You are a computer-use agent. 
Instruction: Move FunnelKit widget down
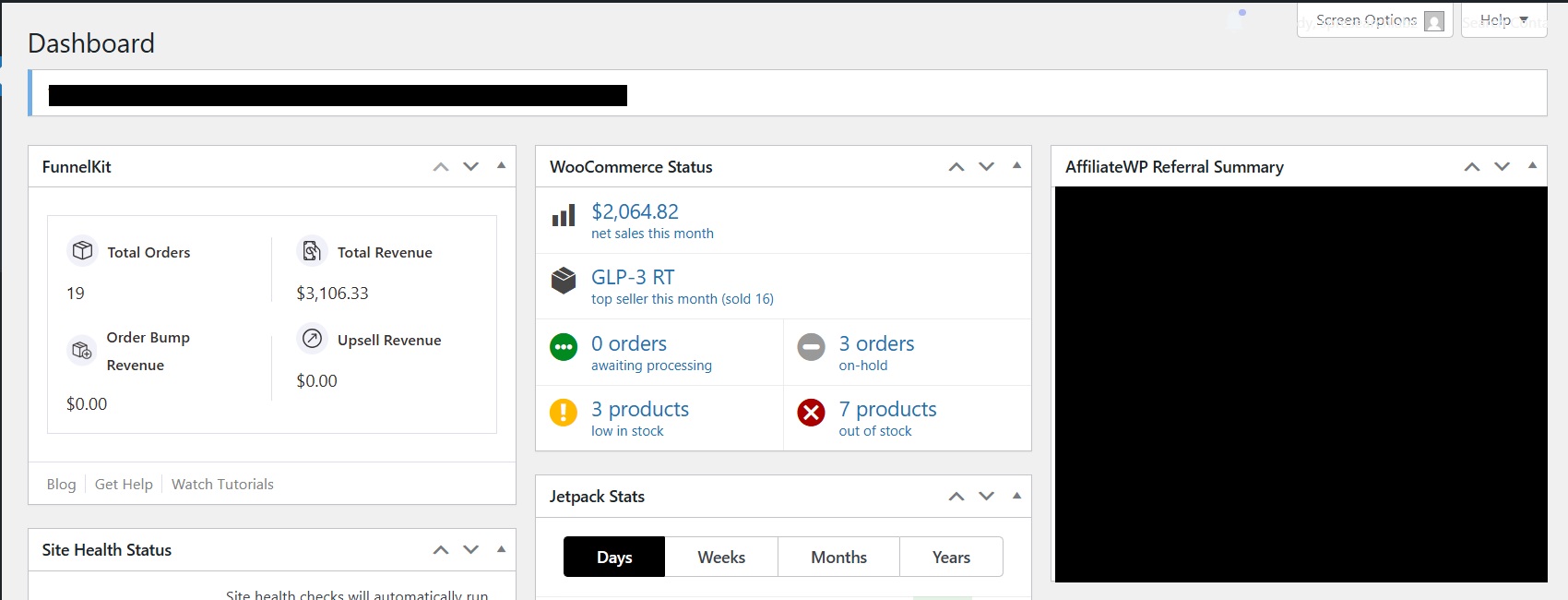[x=471, y=167]
